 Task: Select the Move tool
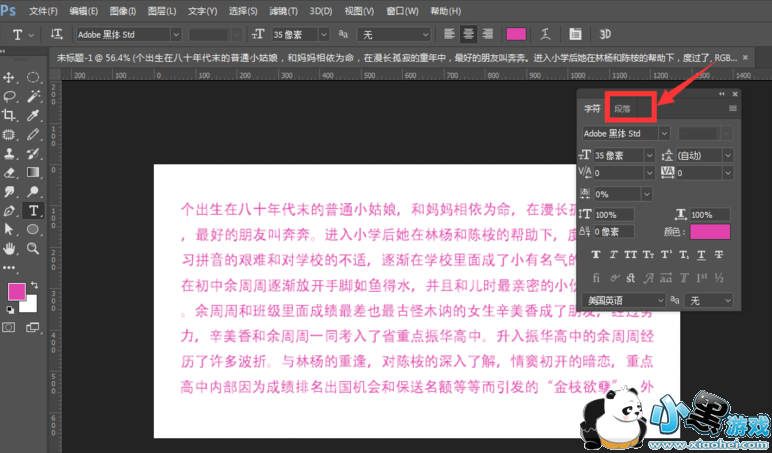9,77
